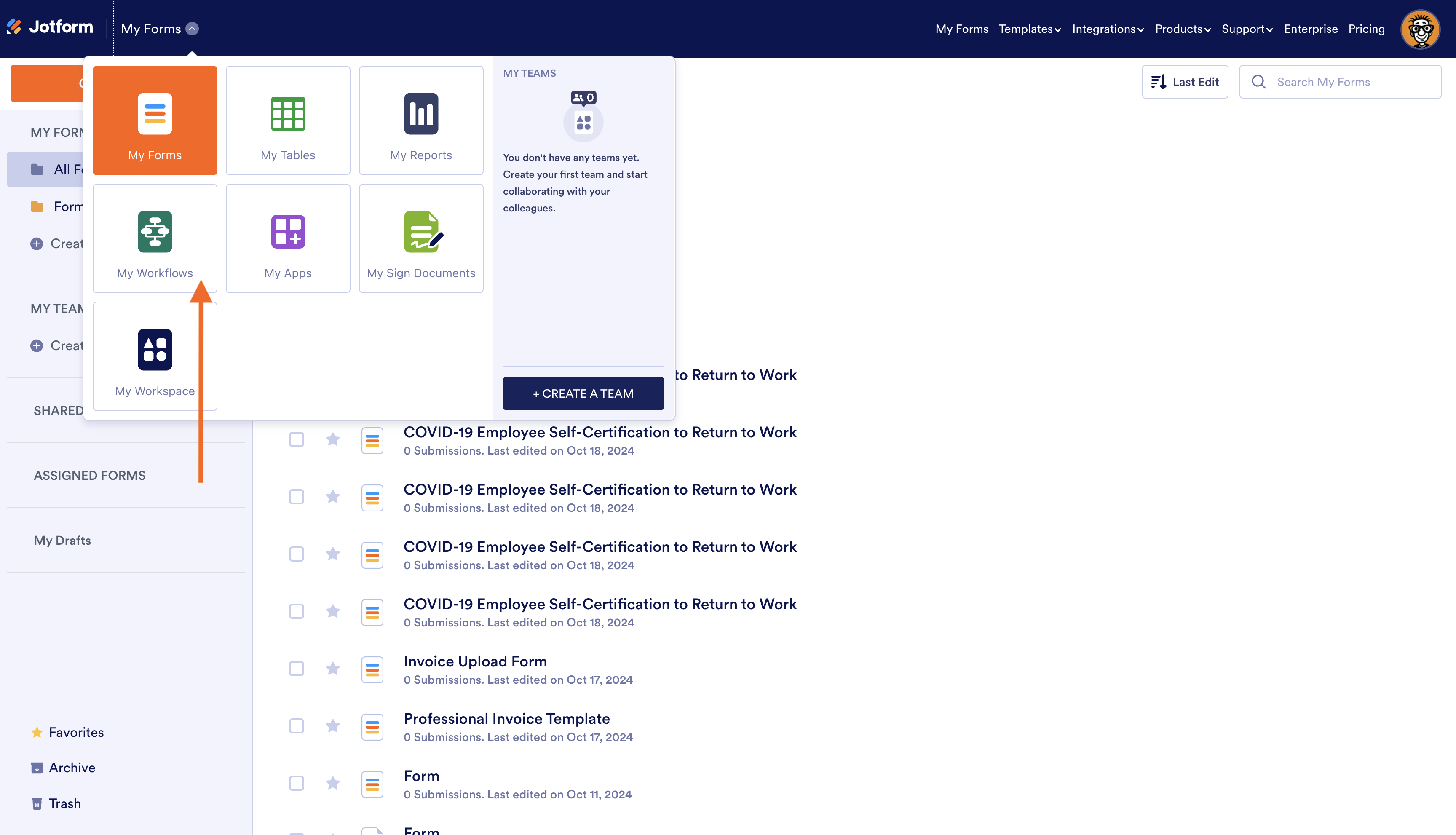Expand the Templates menu
This screenshot has height=835, width=1456.
coord(1030,29)
